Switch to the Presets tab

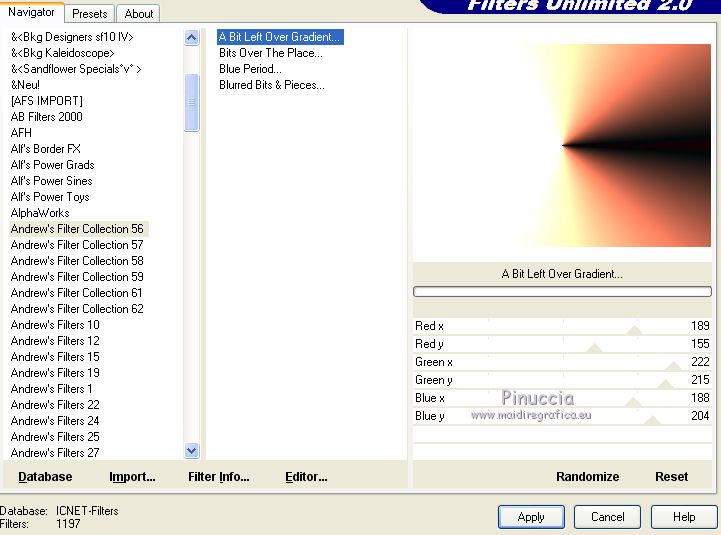(90, 13)
